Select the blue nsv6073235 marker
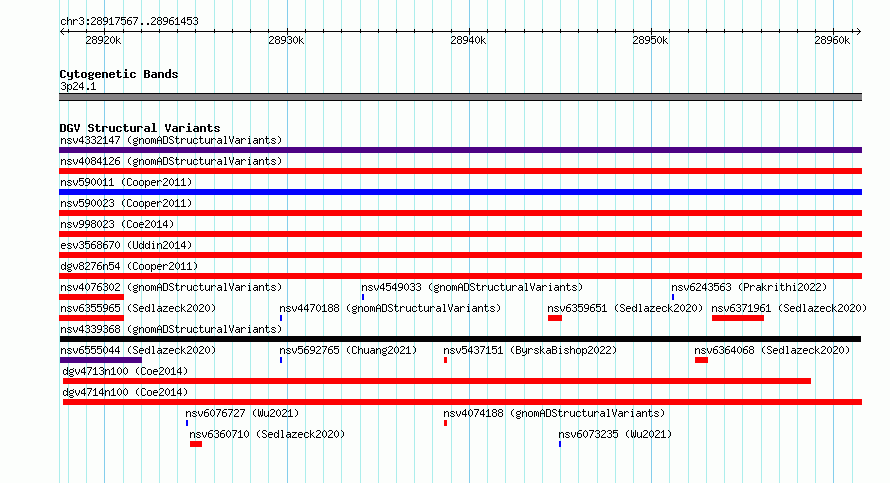The width and height of the screenshot is (890, 483). point(560,444)
